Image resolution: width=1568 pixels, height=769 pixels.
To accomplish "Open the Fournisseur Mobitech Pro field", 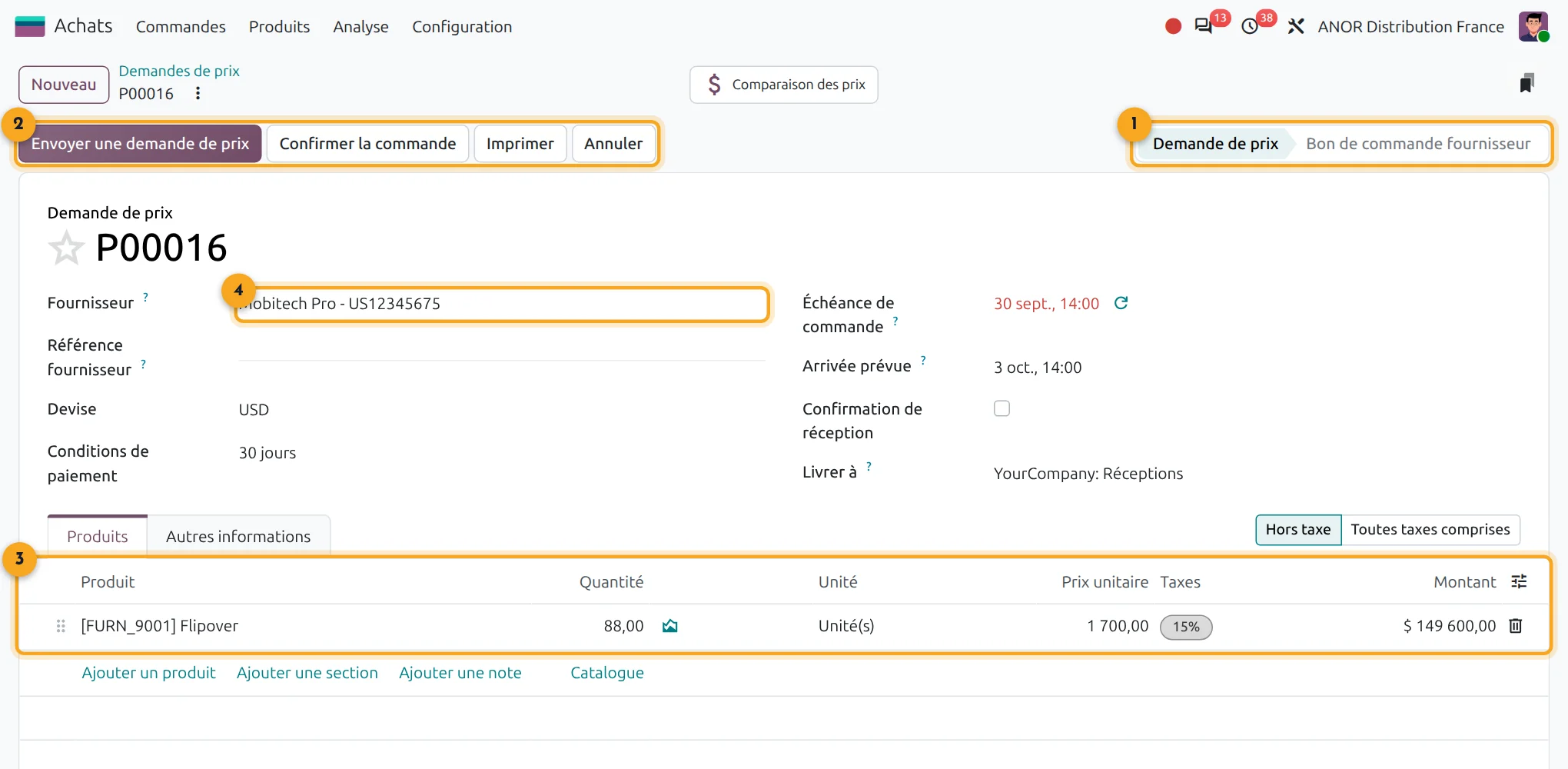I will tap(501, 304).
